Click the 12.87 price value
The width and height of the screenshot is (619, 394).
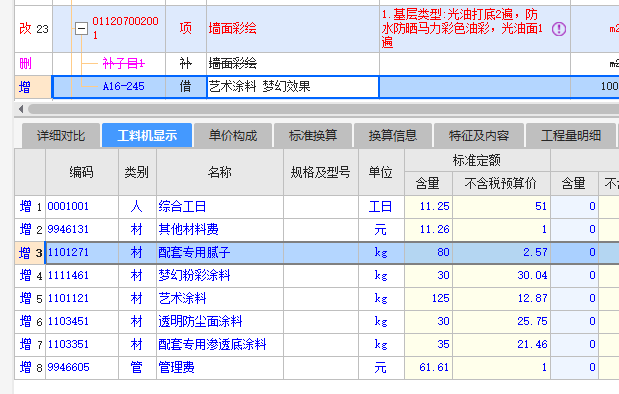click(532, 298)
